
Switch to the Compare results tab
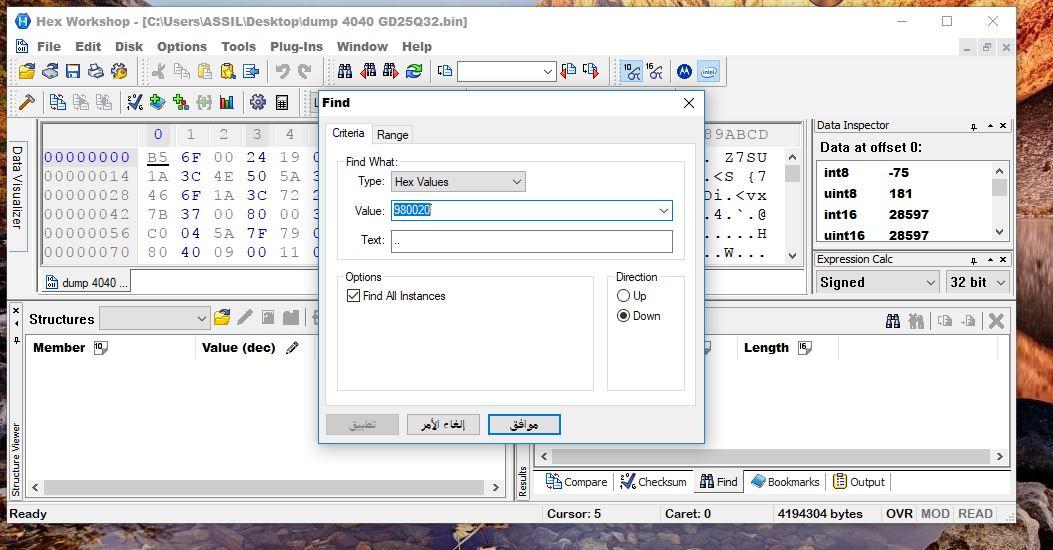tap(576, 482)
